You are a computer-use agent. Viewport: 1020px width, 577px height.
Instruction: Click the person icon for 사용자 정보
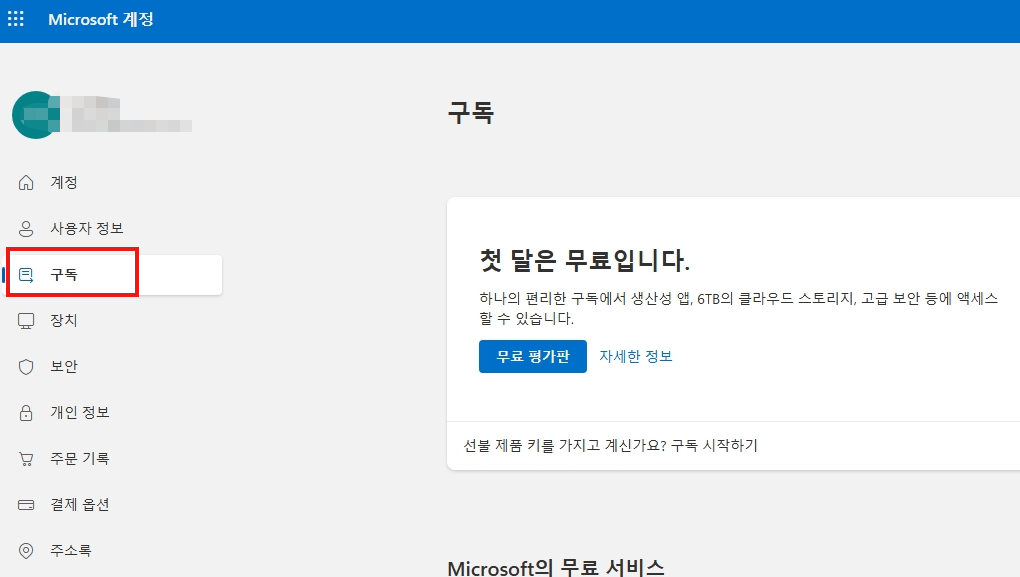tap(26, 228)
